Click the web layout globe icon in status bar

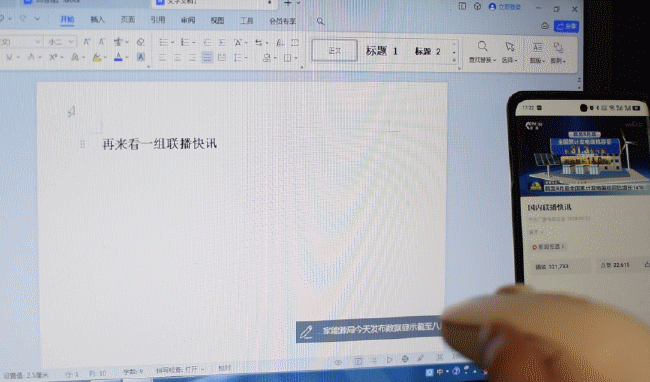[x=405, y=359]
